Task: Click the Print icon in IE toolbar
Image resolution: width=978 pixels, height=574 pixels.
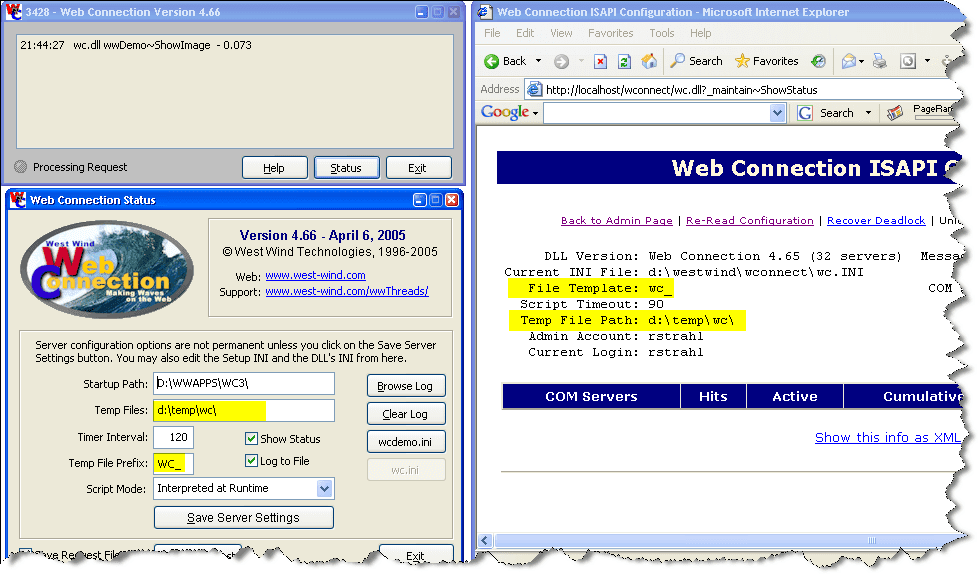Action: click(x=879, y=61)
